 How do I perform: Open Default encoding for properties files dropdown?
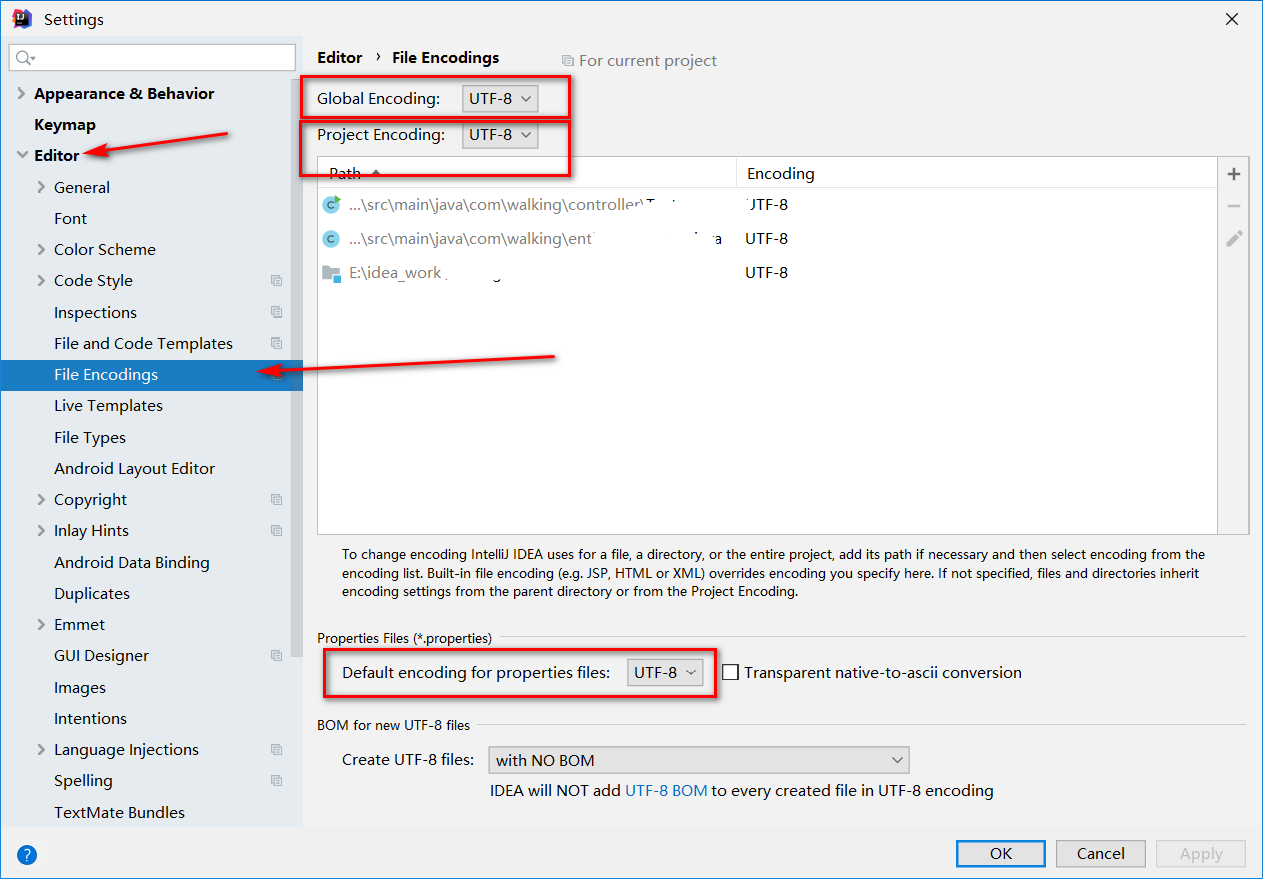tap(666, 672)
